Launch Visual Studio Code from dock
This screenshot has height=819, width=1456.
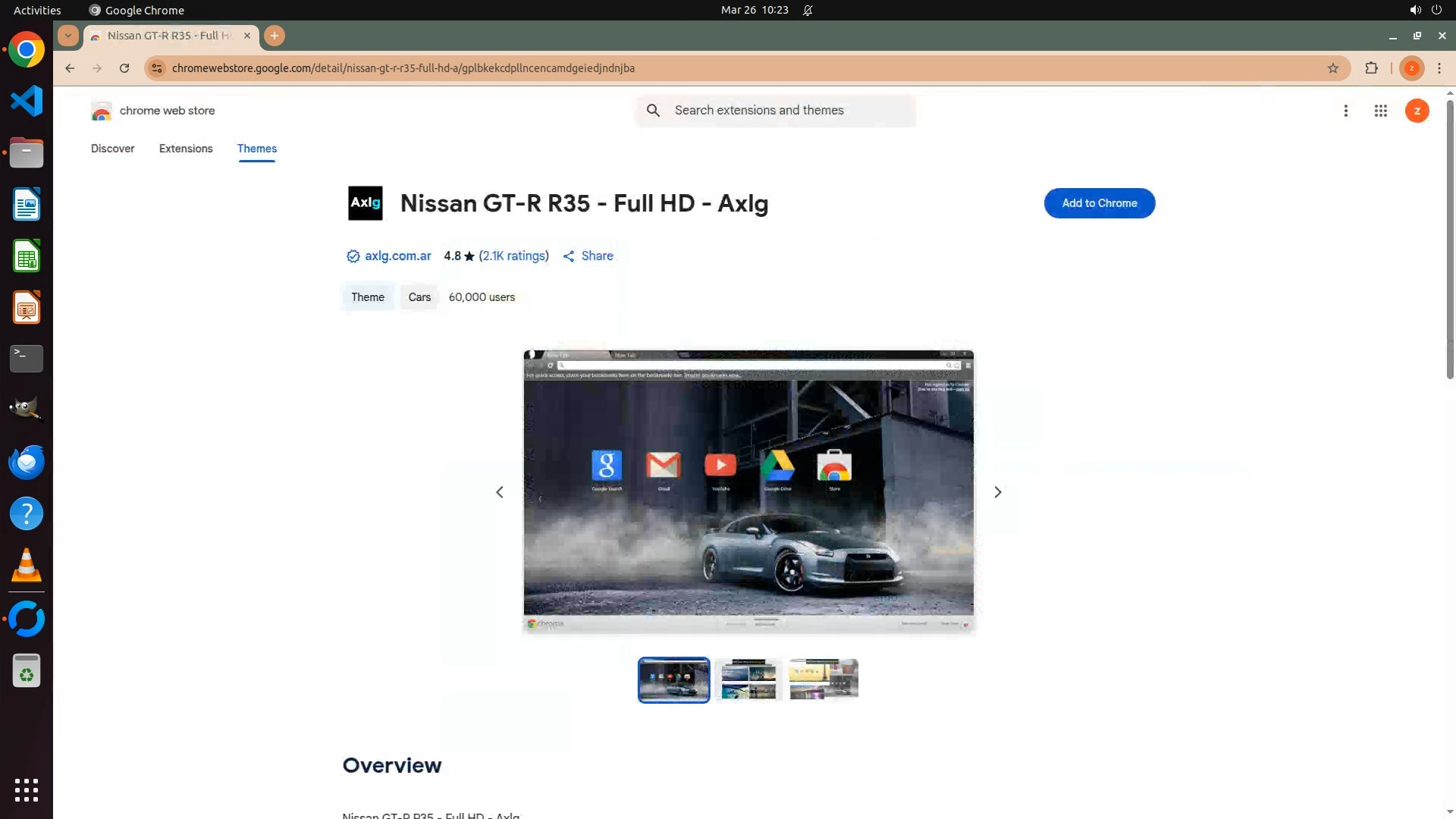tap(27, 102)
